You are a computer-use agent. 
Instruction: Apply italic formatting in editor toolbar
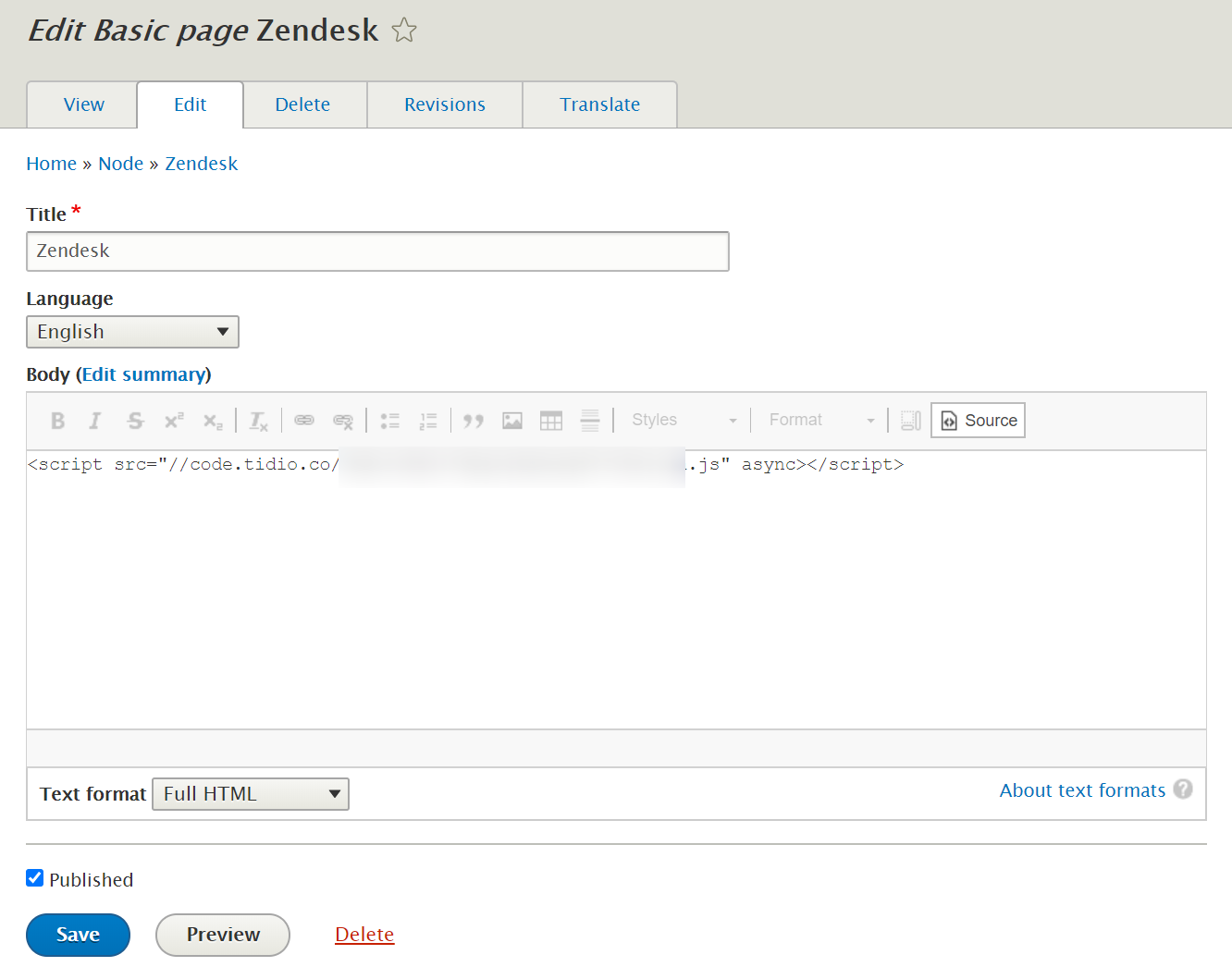tap(95, 421)
